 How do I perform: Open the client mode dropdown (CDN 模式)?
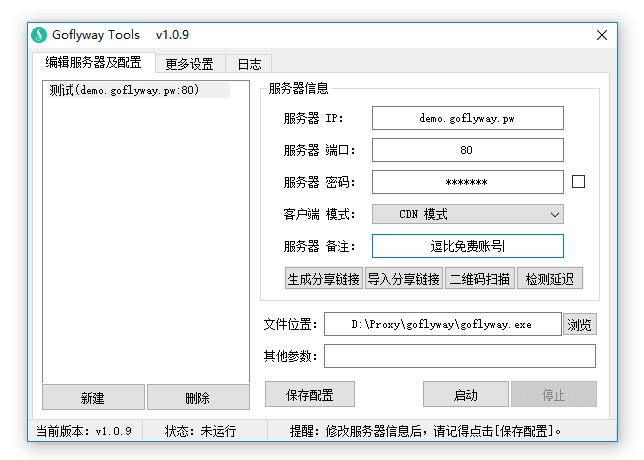pyautogui.click(x=467, y=214)
